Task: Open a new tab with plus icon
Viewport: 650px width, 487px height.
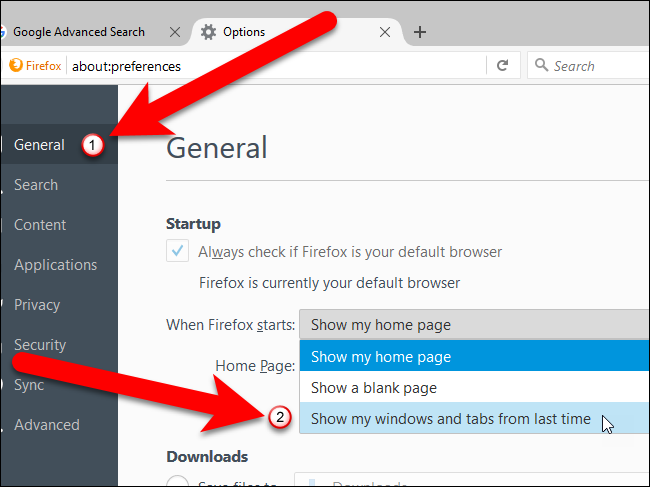Action: click(420, 32)
